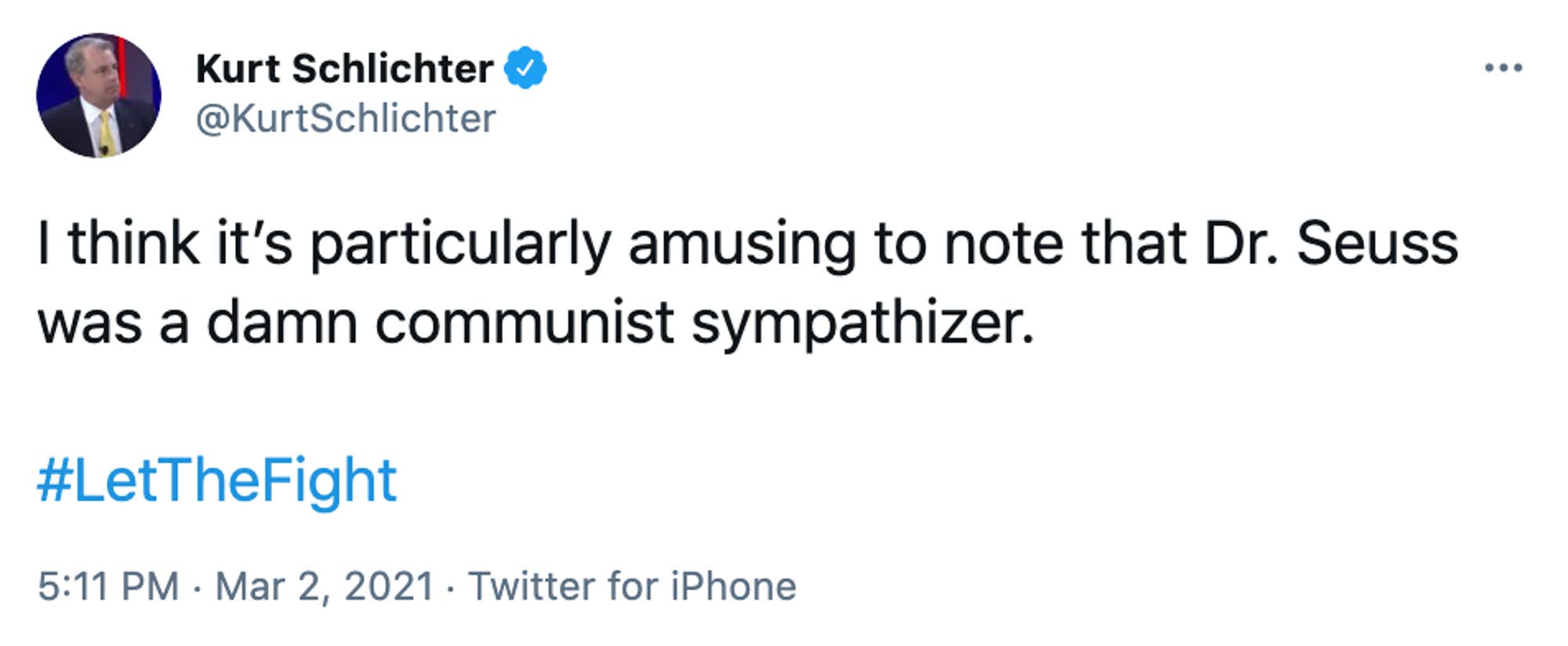The height and width of the screenshot is (646, 1568).
Task: Click the tweet's second line of text
Action: coord(535,323)
